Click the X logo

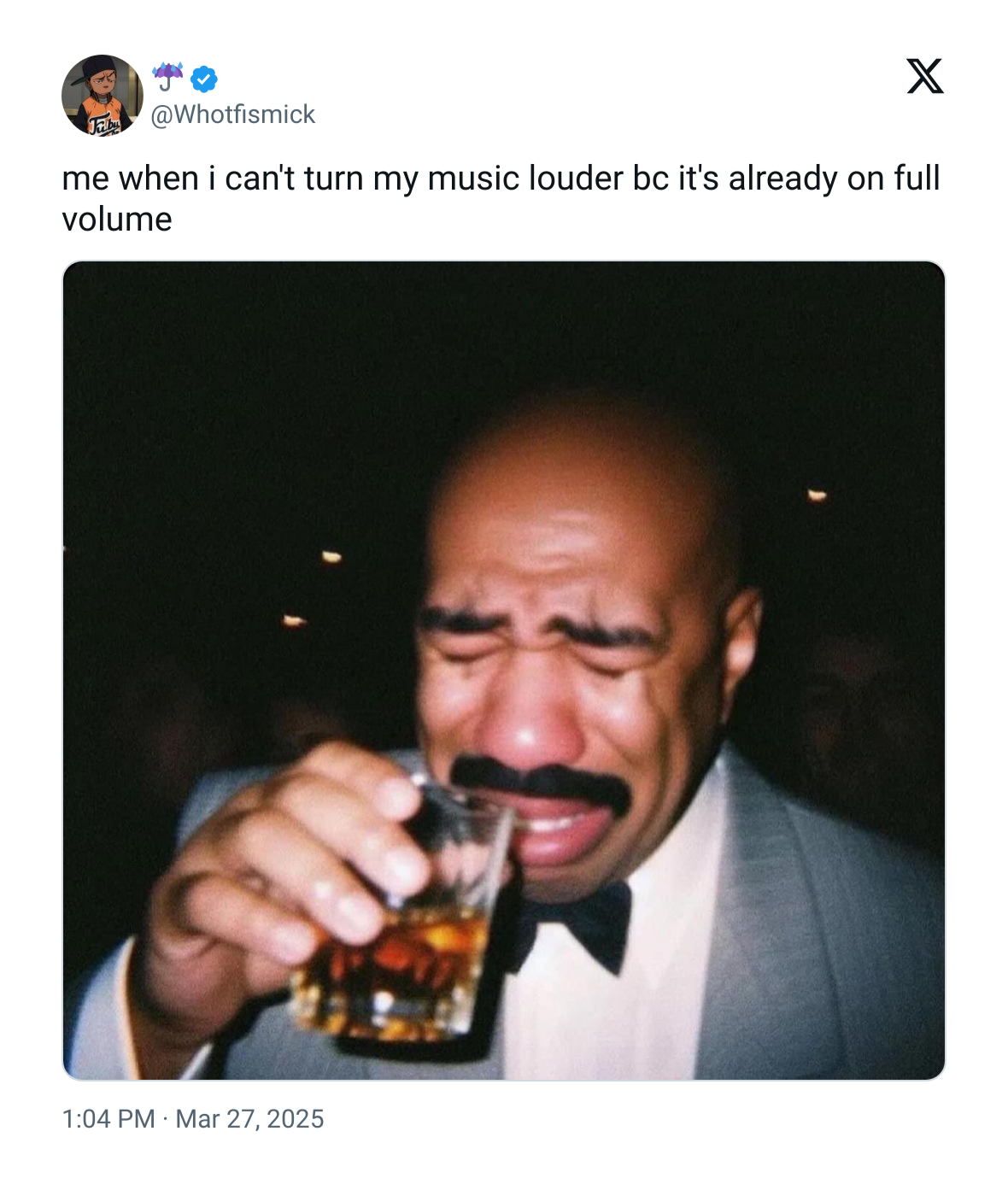point(924,77)
